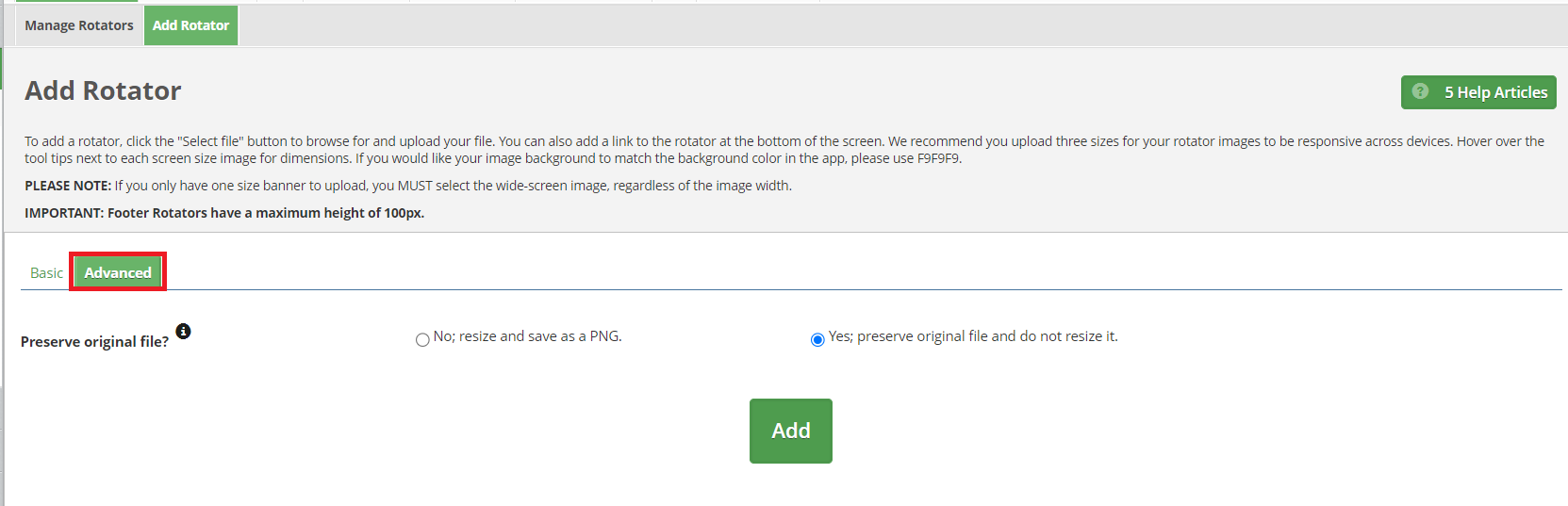Open the Add Rotator top tab
Viewport: 1568px width, 506px height.
[x=190, y=25]
